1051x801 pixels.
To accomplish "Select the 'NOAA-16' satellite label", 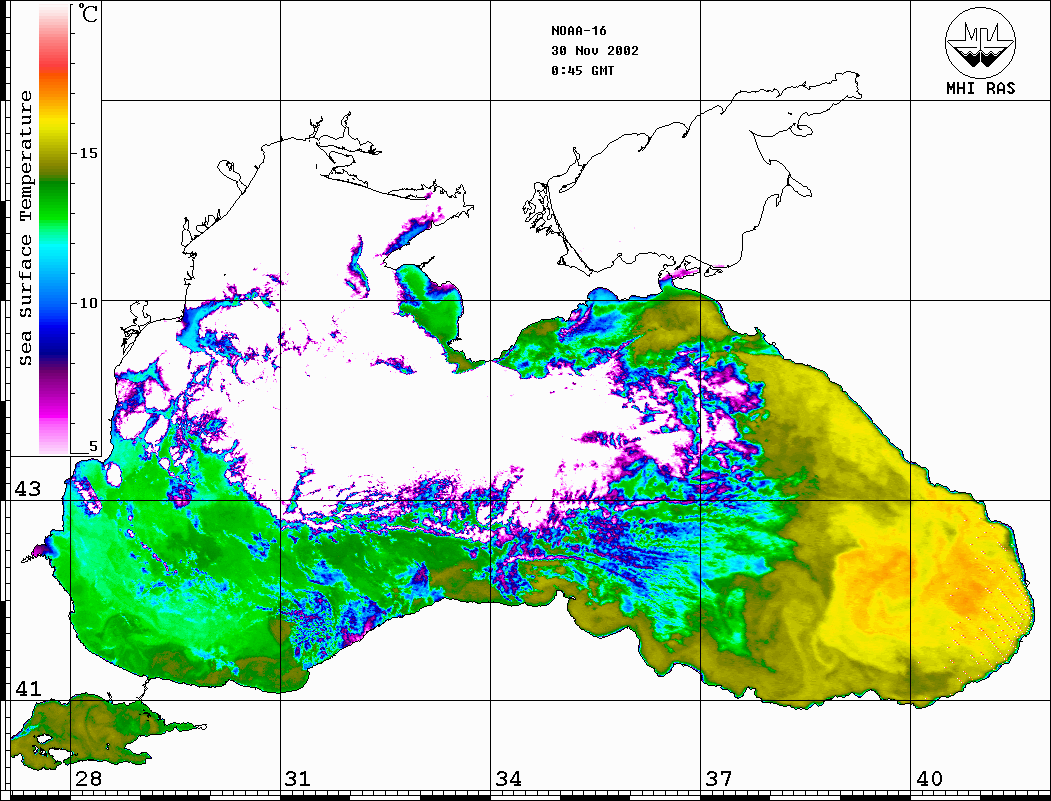I will [x=578, y=31].
